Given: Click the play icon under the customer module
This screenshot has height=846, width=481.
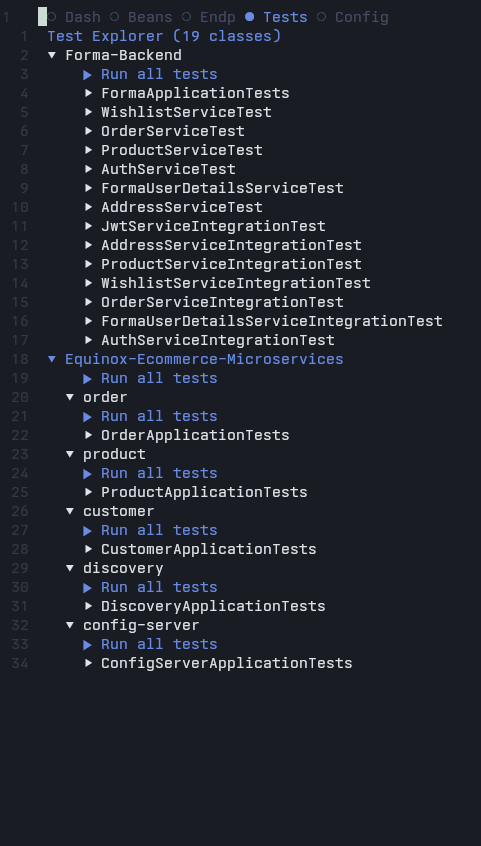Looking at the screenshot, I should (87, 531).
